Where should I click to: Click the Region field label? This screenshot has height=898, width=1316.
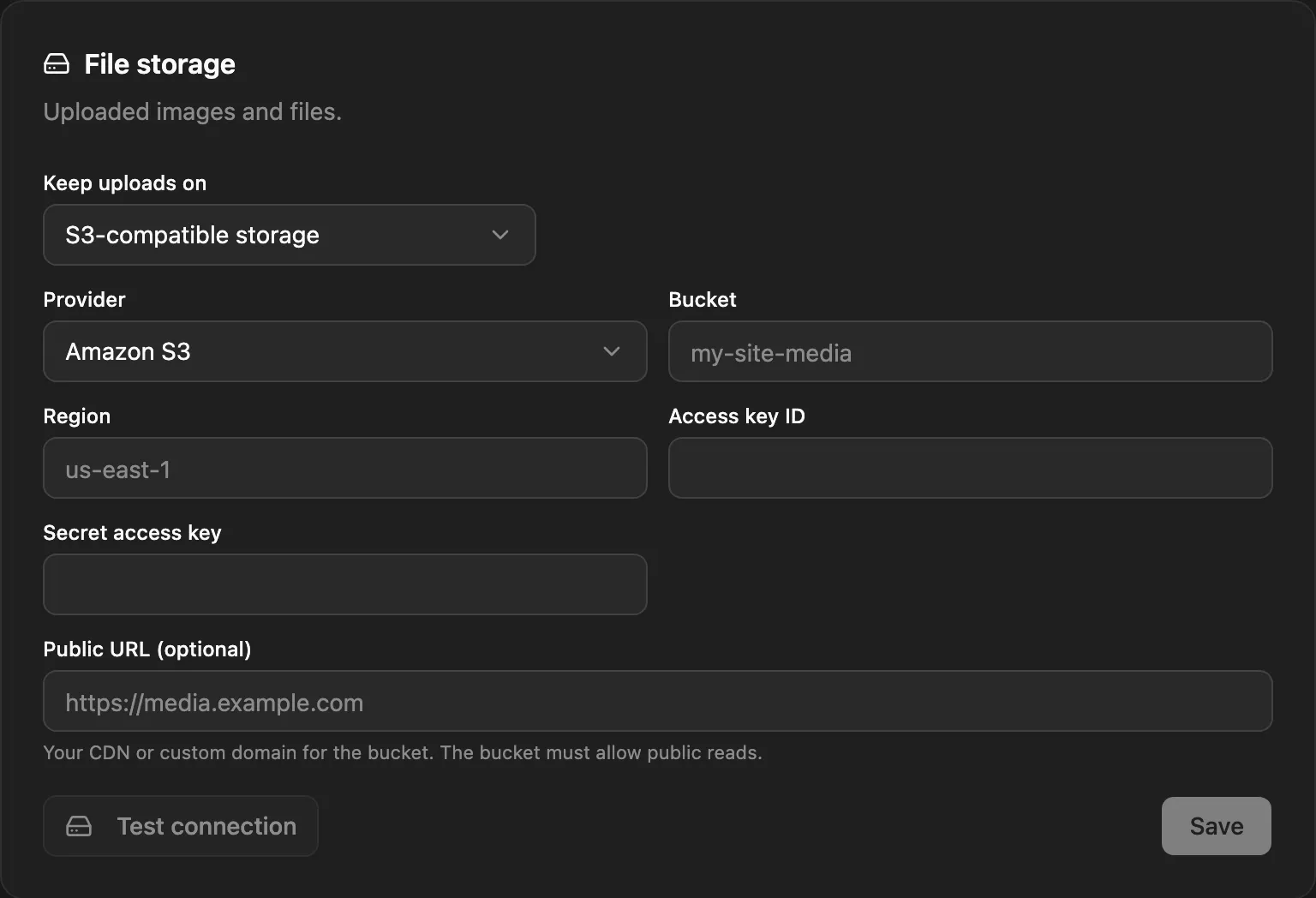77,416
